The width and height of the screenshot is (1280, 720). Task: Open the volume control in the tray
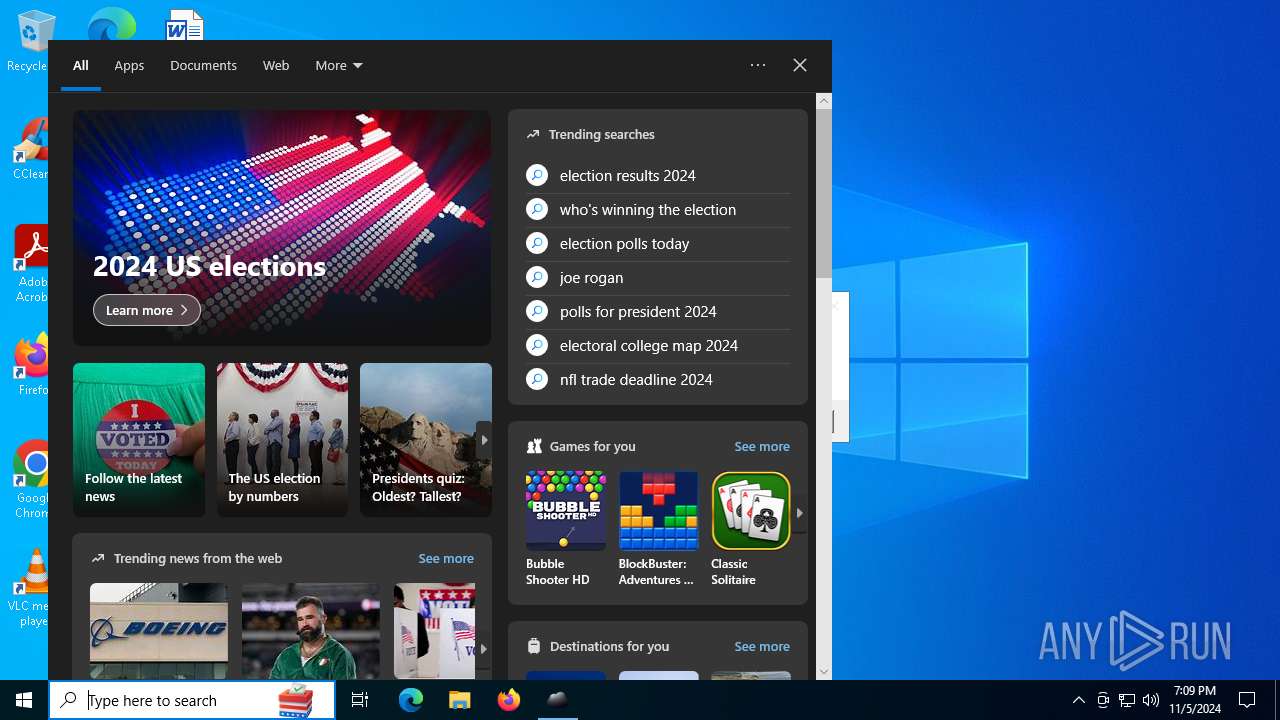point(1151,700)
